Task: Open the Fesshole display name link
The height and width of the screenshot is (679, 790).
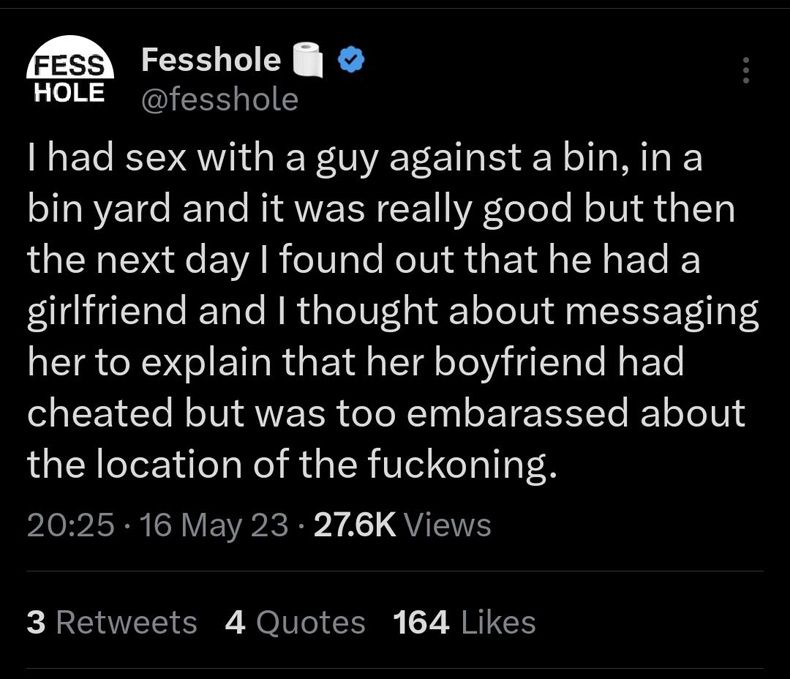Action: [x=211, y=60]
